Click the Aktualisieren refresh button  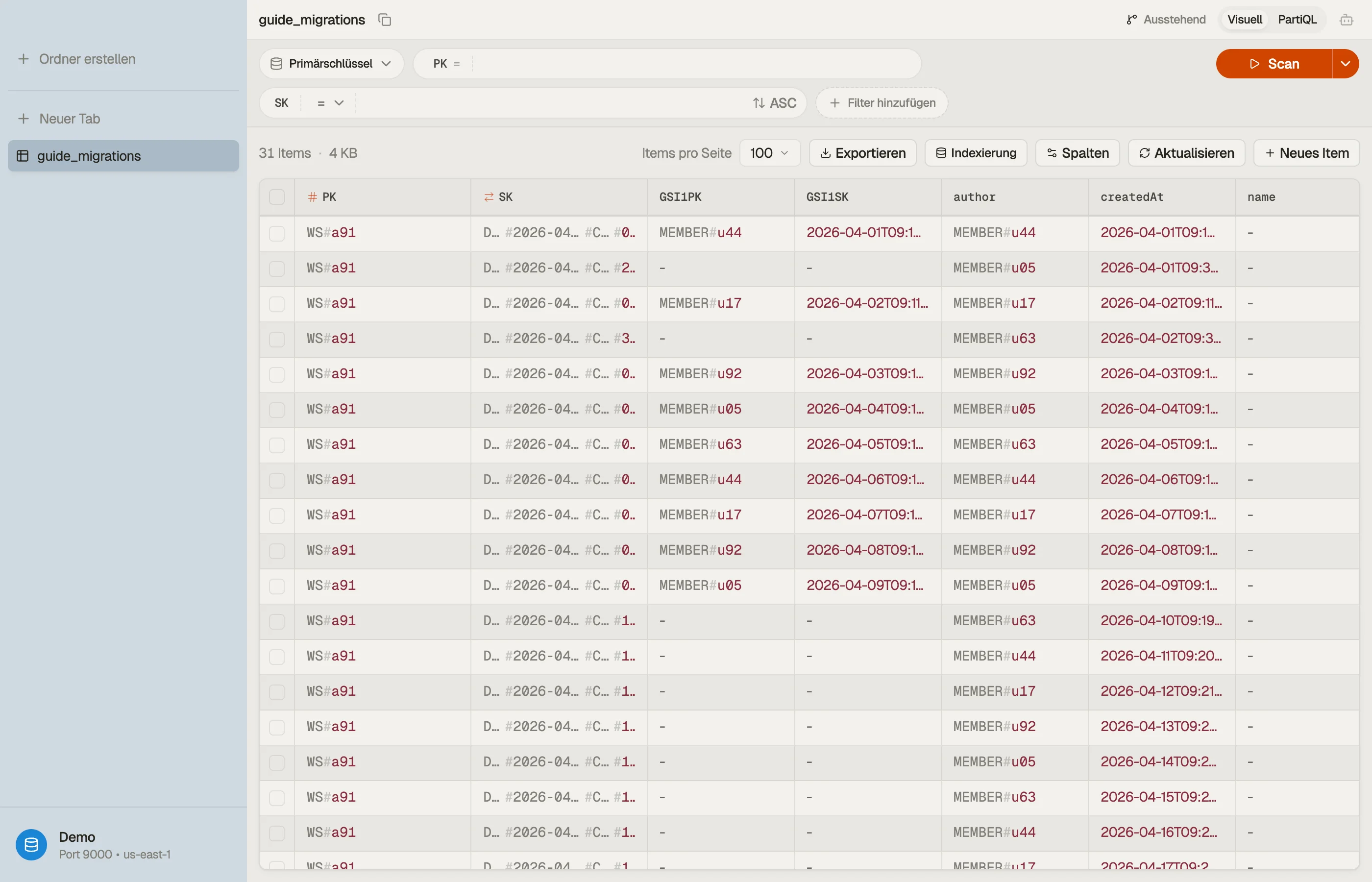click(x=1186, y=153)
